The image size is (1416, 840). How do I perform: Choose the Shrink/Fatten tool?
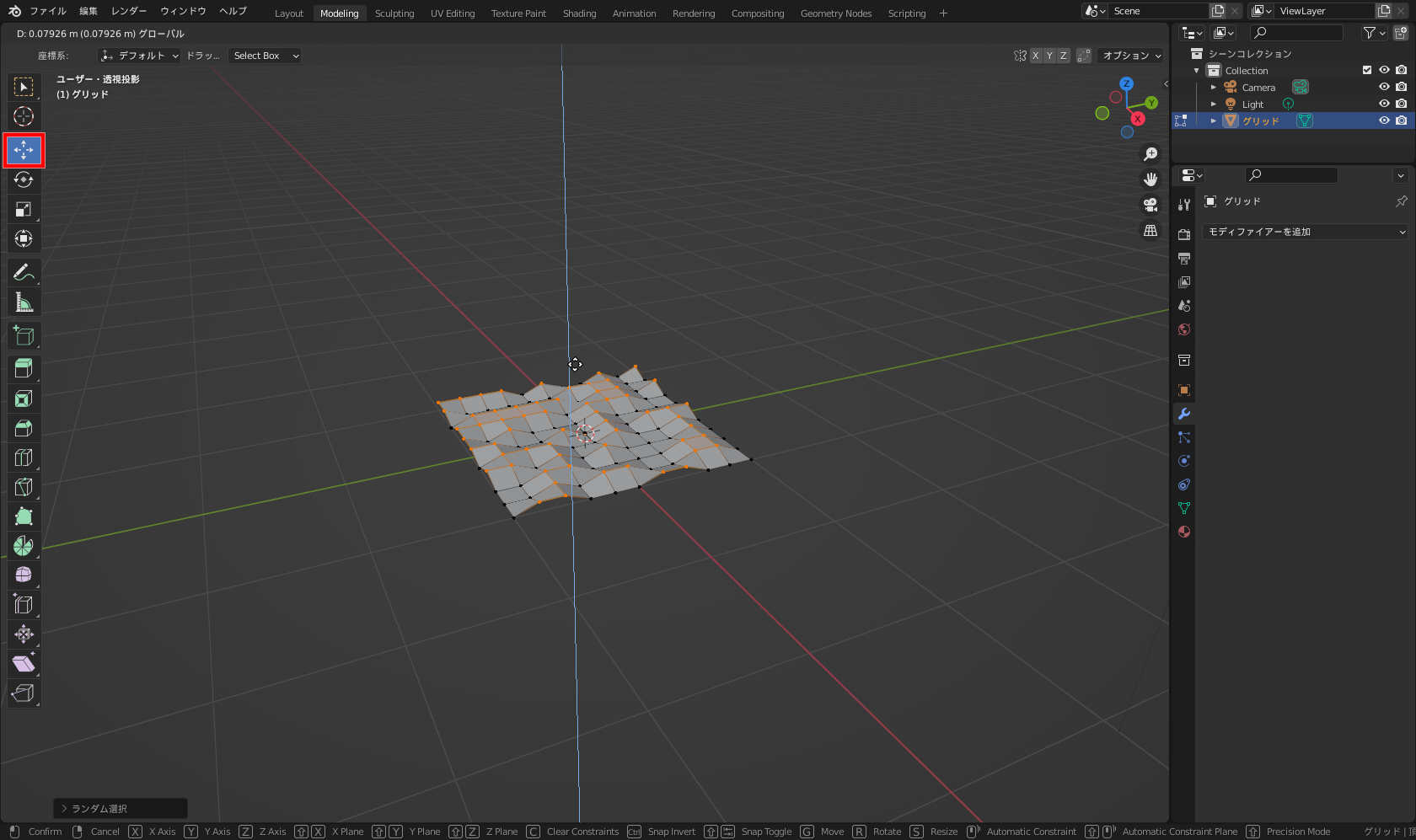click(24, 634)
